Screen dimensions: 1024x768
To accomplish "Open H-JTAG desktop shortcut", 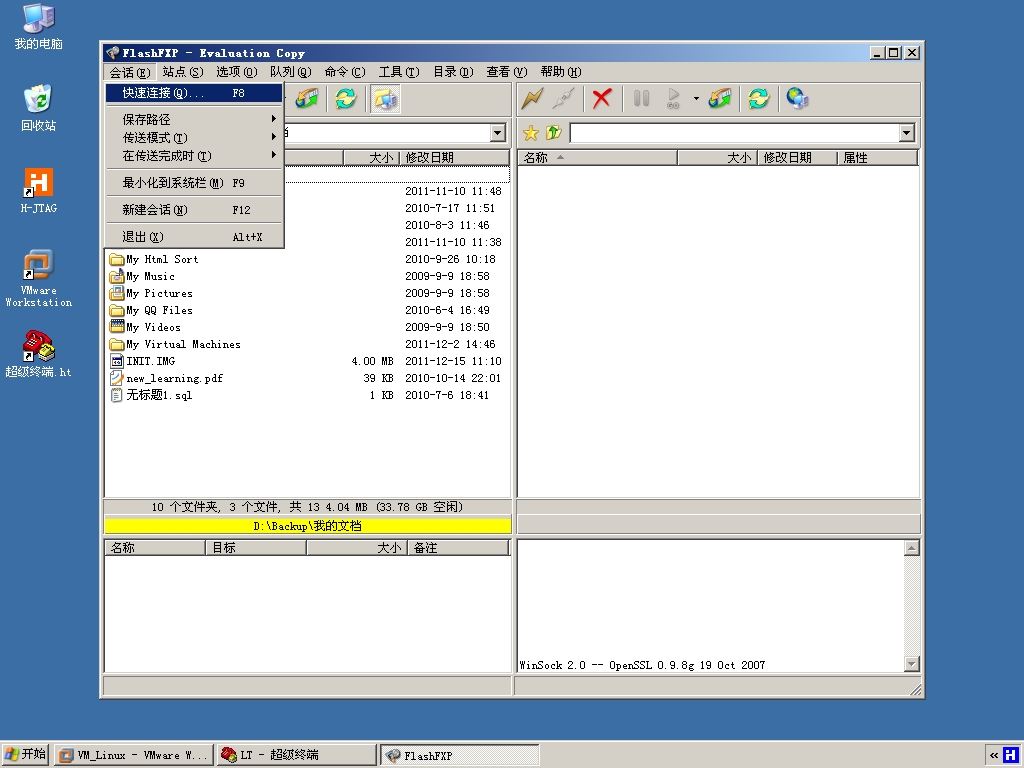I will (x=39, y=191).
